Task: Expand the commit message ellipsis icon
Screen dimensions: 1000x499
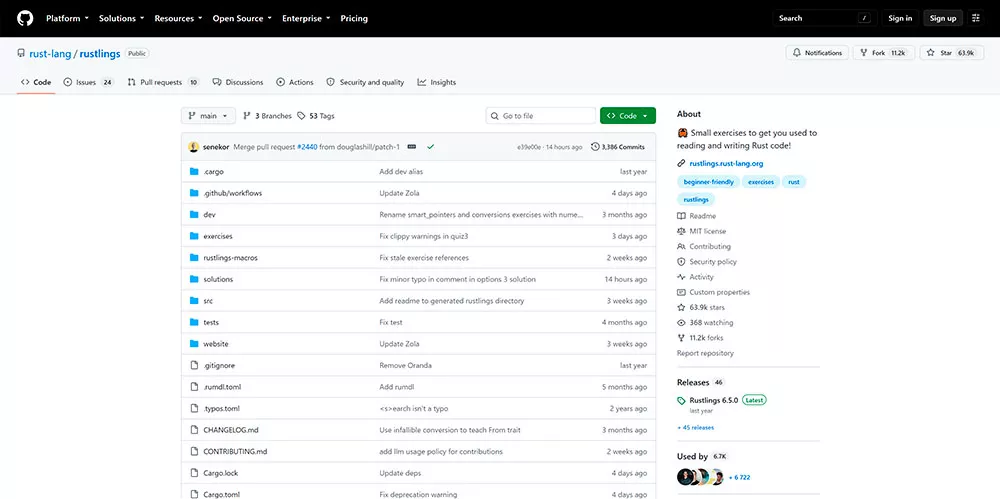Action: tap(412, 147)
